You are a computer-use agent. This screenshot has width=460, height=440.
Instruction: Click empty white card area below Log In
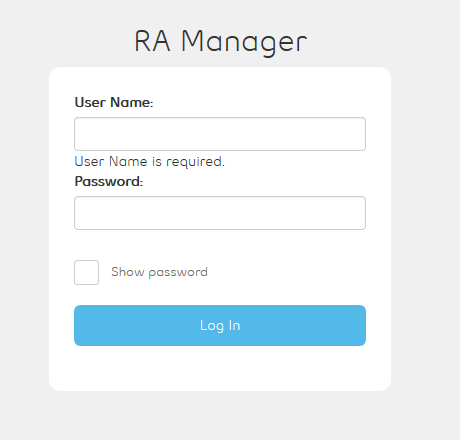pyautogui.click(x=220, y=368)
